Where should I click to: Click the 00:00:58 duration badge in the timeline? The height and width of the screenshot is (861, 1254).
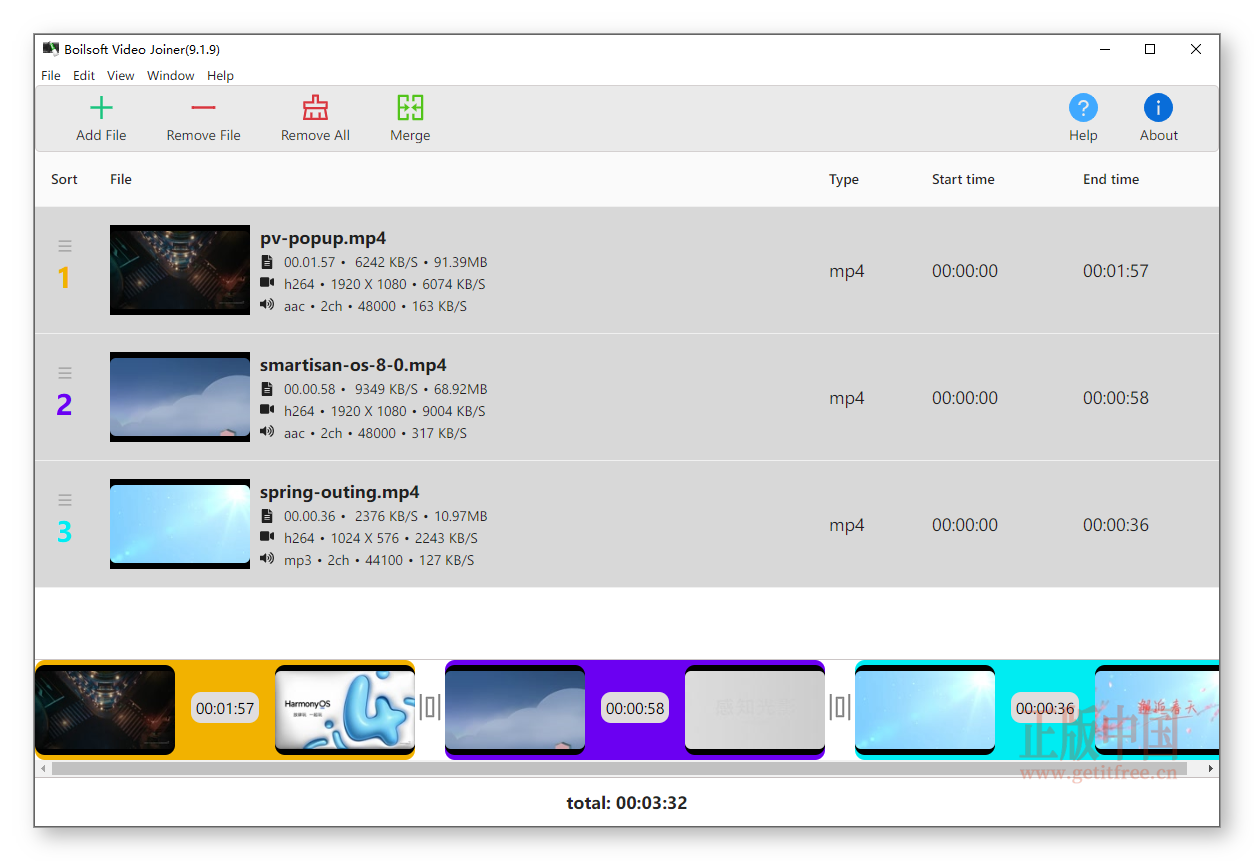point(635,708)
